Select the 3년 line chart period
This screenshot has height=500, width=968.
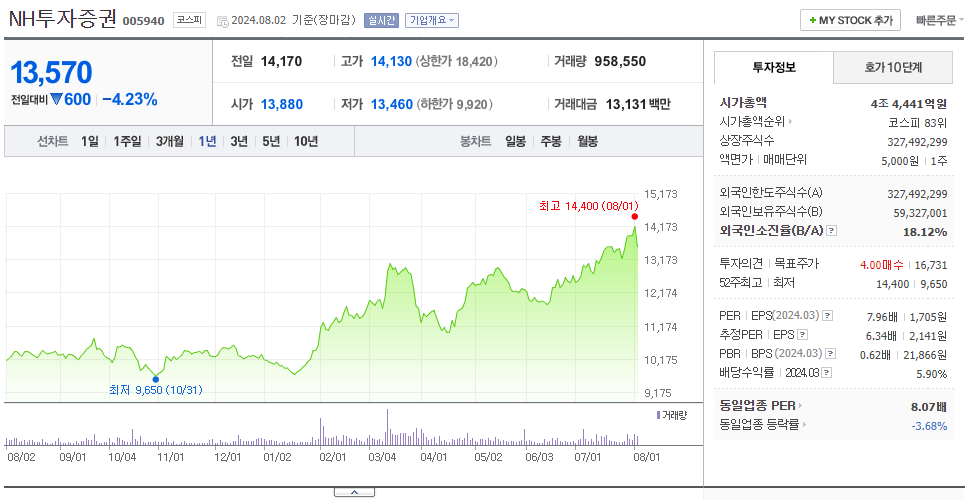tap(239, 141)
